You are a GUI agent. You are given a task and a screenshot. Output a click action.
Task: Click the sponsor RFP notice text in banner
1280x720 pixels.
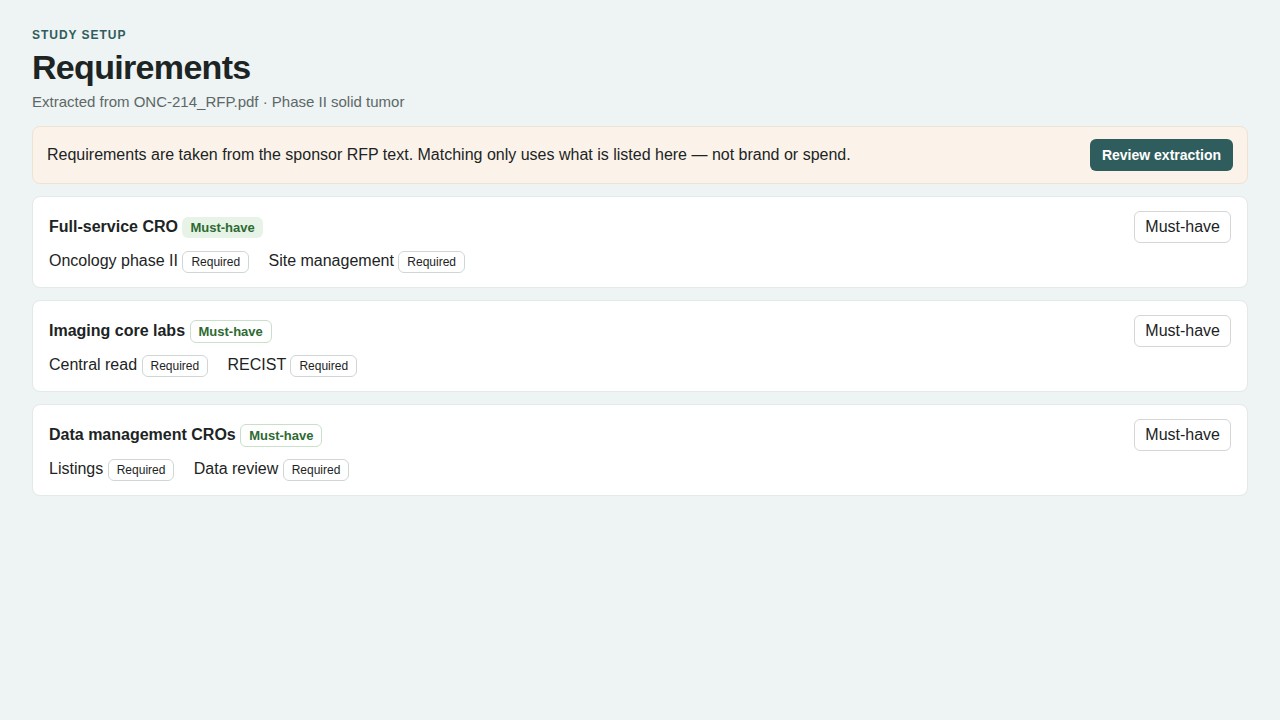coord(449,155)
